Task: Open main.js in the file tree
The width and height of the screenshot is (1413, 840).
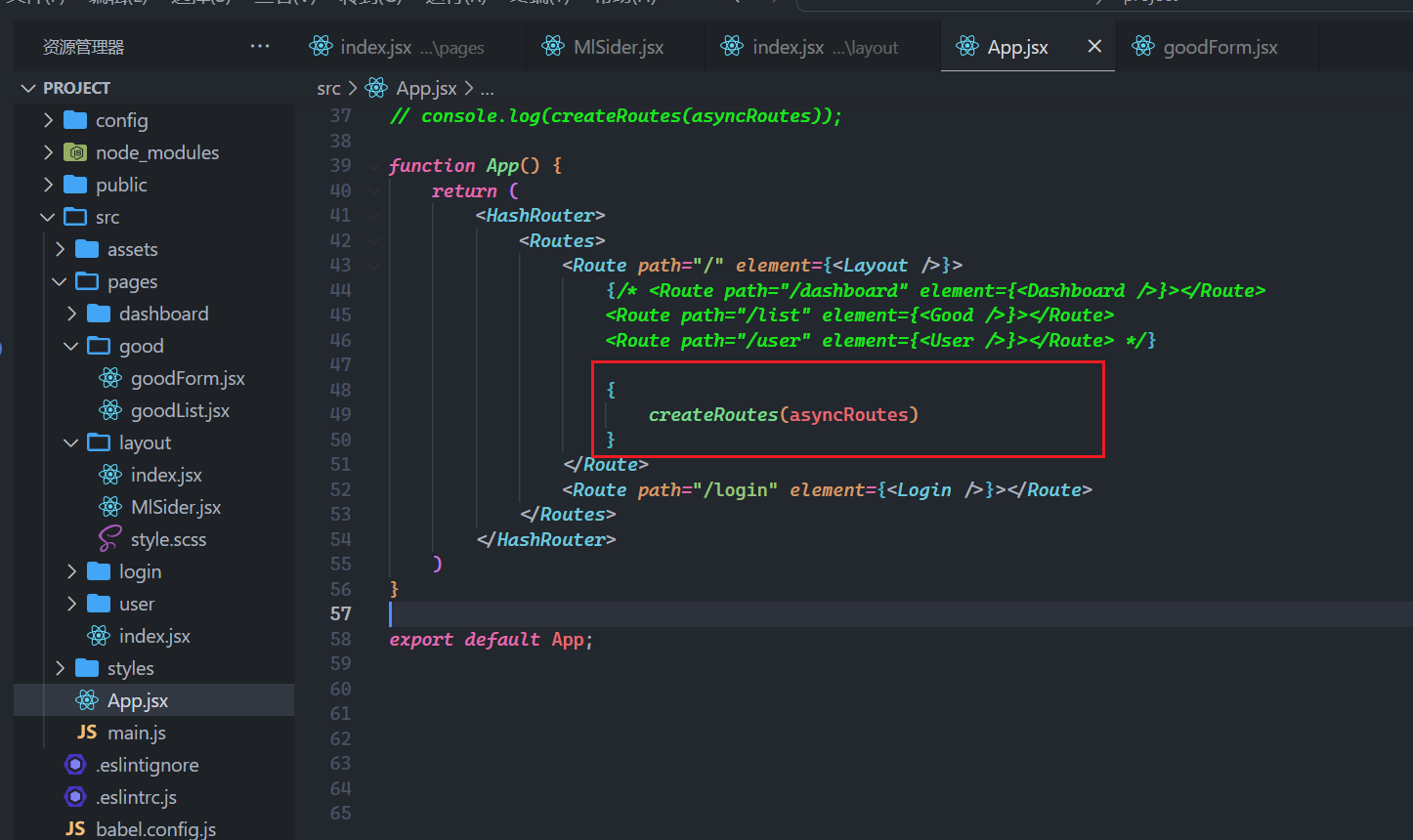Action: coord(137,733)
